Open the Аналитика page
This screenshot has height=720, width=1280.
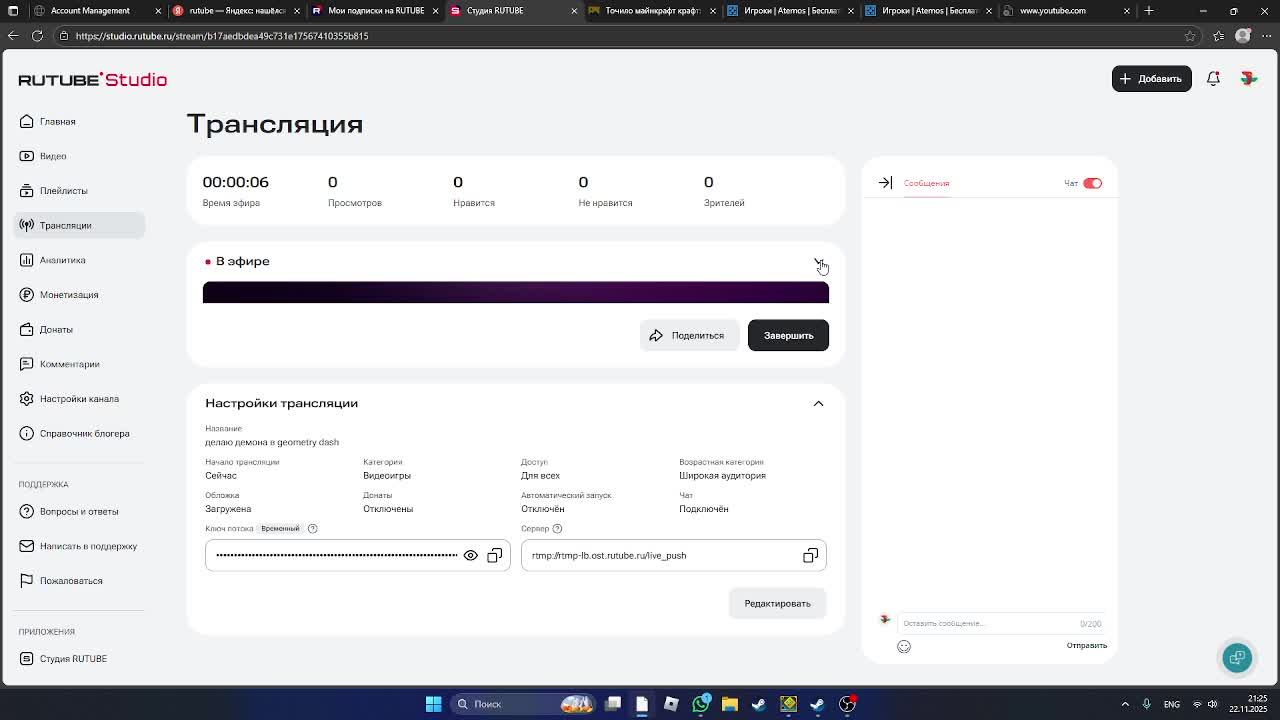(80, 260)
